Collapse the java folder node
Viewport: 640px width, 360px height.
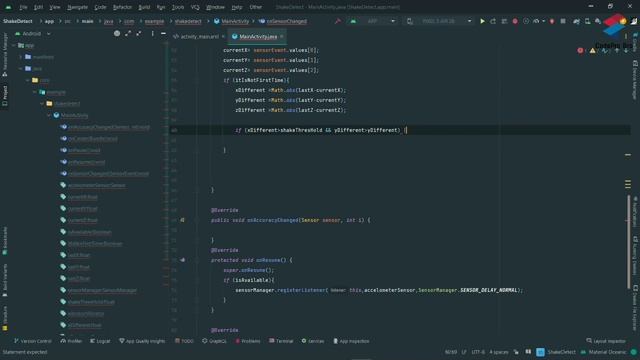click(21, 69)
